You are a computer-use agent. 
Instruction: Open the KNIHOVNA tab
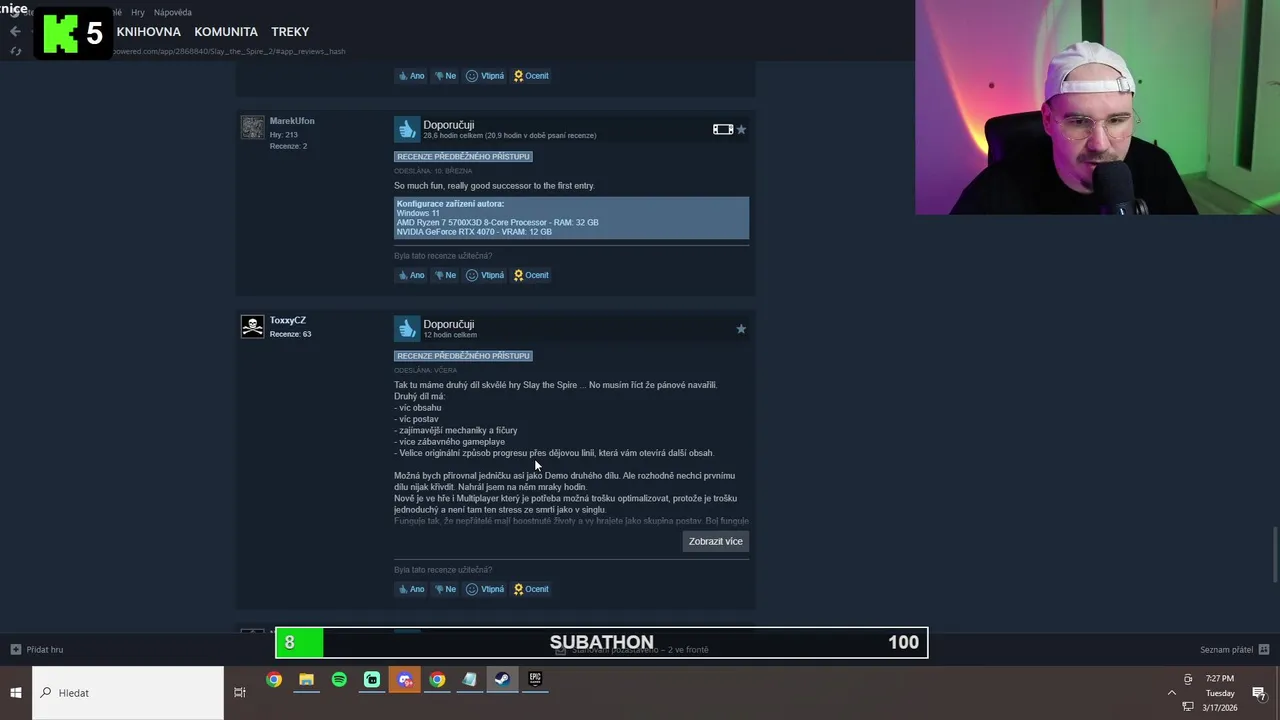[148, 32]
